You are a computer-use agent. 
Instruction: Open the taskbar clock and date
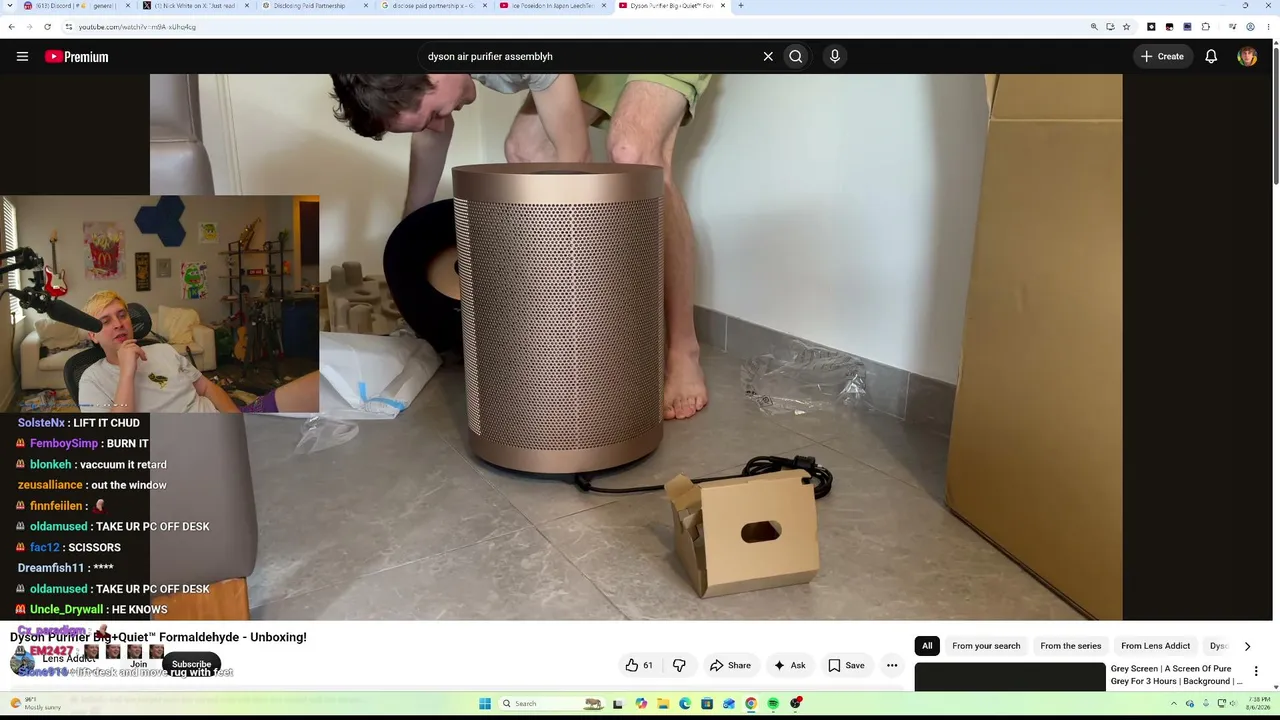[1259, 704]
